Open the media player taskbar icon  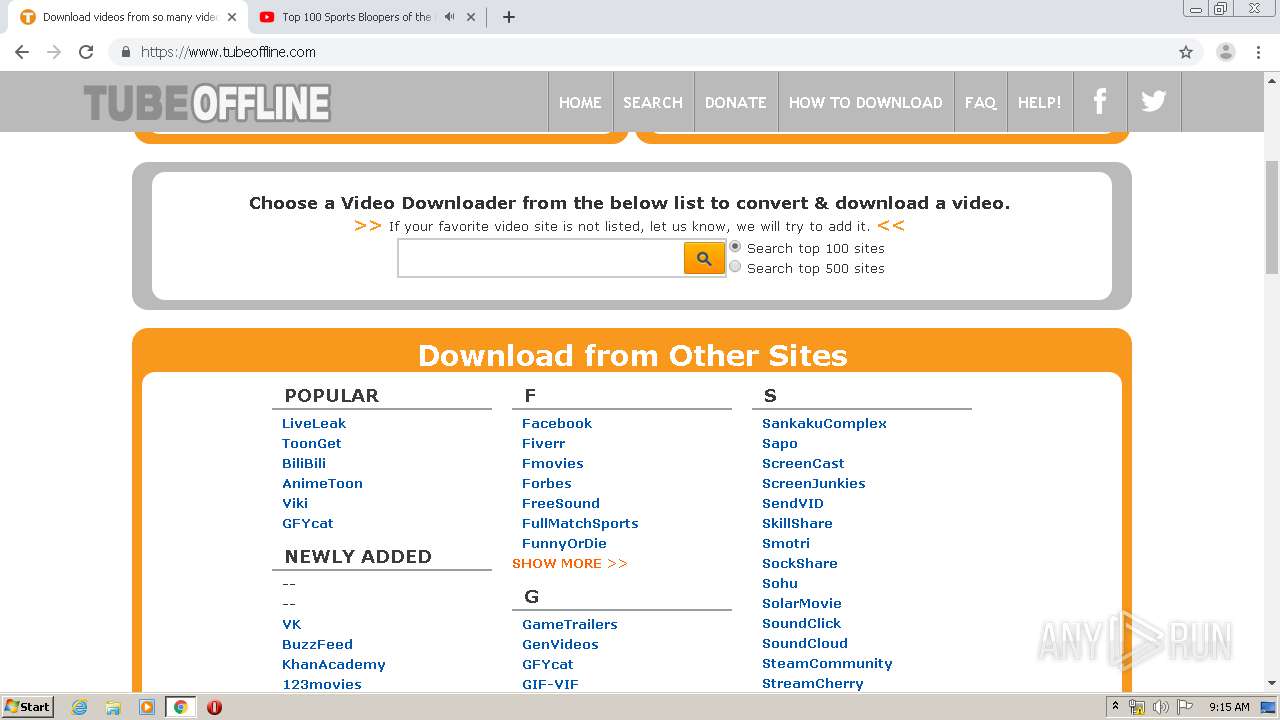click(147, 707)
